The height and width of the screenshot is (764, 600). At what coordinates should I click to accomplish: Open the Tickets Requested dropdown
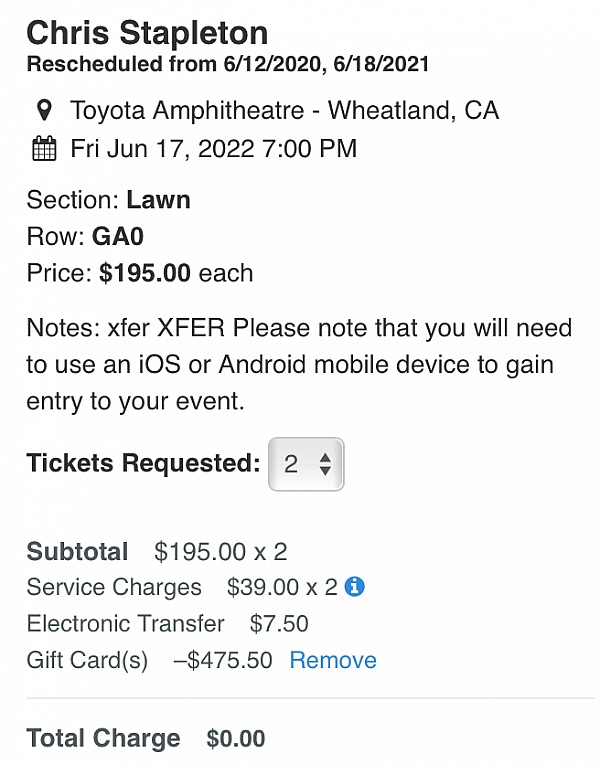[306, 464]
